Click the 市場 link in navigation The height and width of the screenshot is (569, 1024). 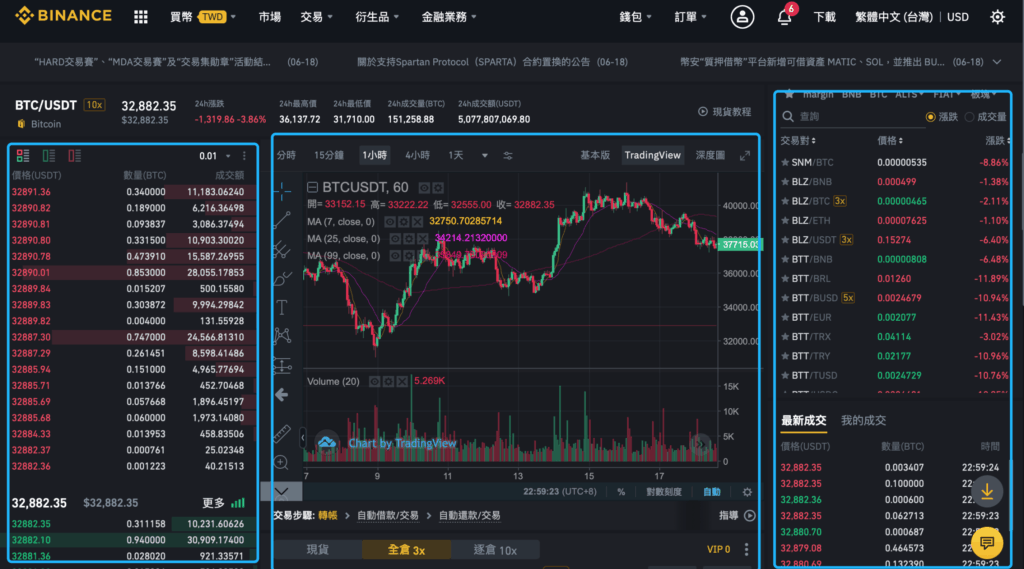coord(270,17)
